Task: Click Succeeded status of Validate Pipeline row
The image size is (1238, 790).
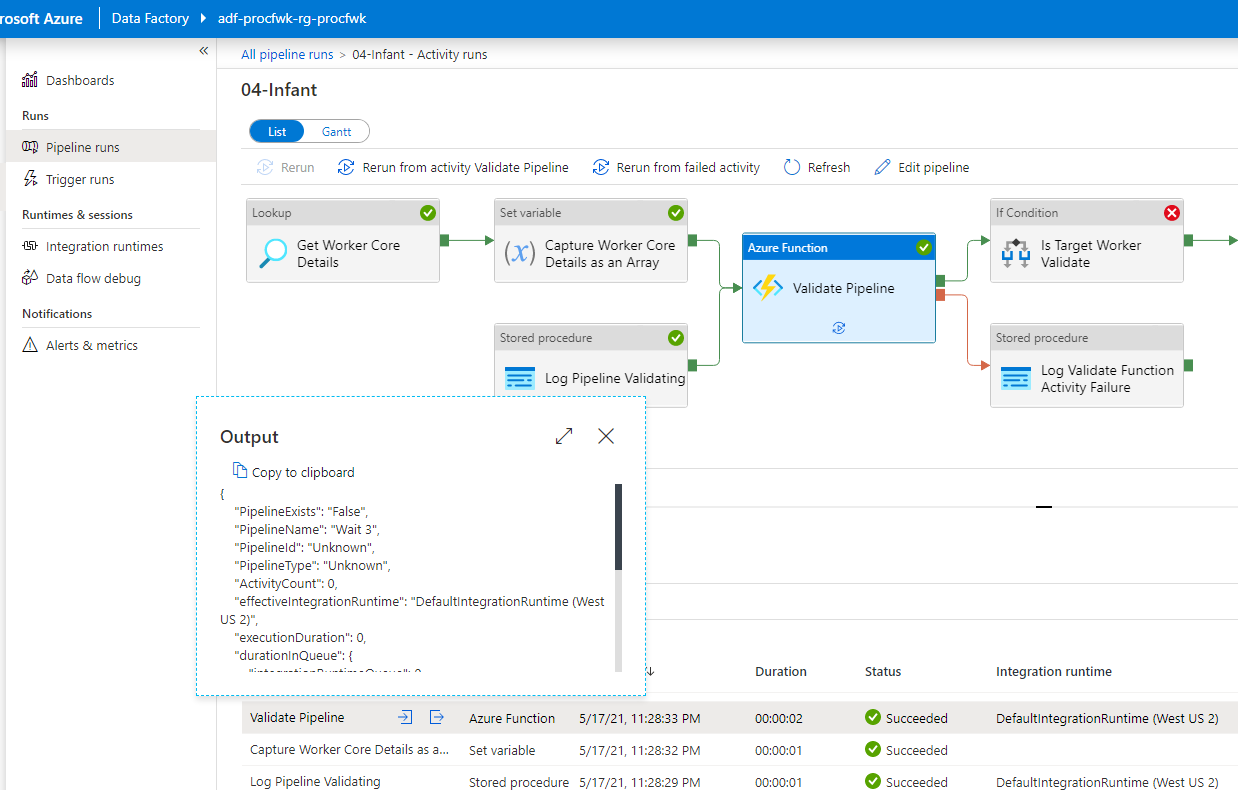Action: click(x=906, y=718)
